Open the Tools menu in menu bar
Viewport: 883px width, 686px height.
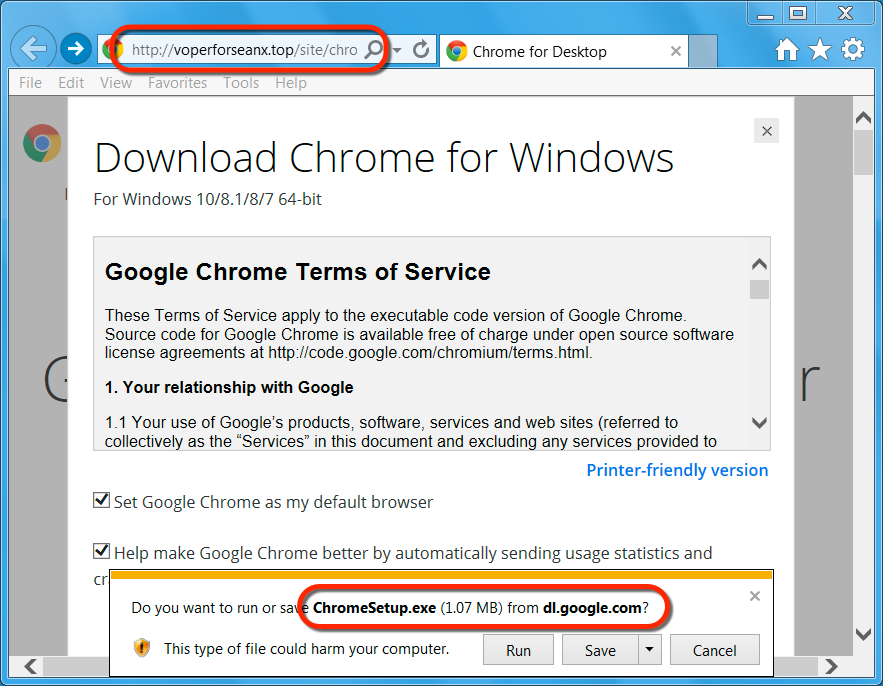coord(241,83)
